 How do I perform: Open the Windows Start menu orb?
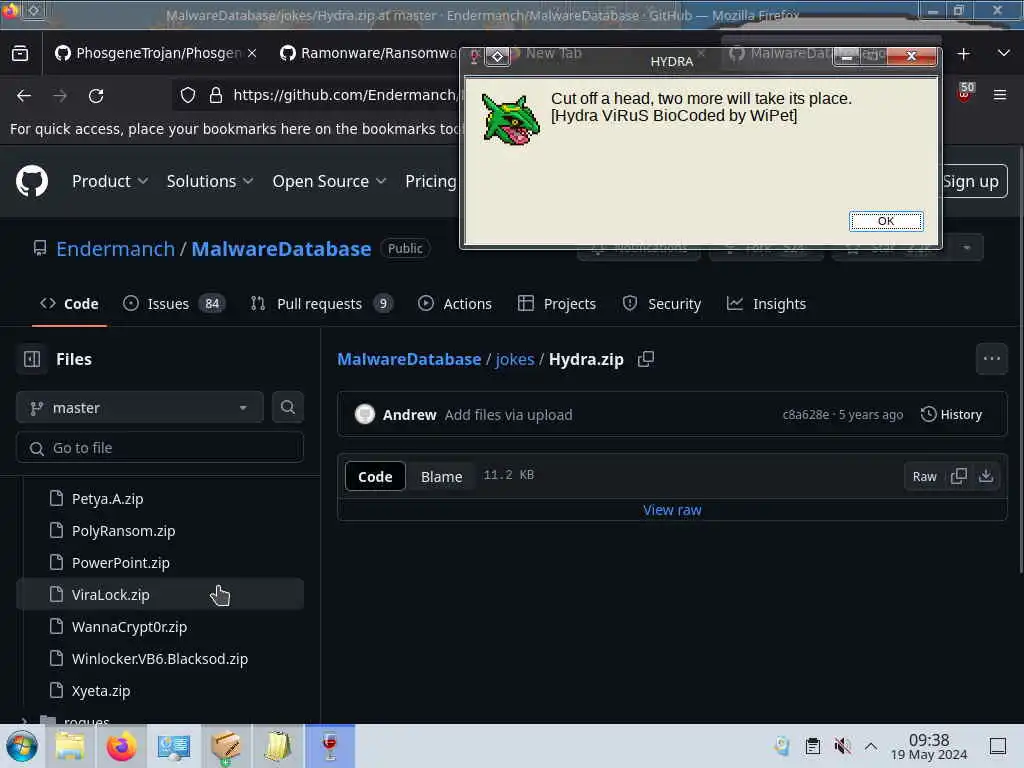click(22, 746)
